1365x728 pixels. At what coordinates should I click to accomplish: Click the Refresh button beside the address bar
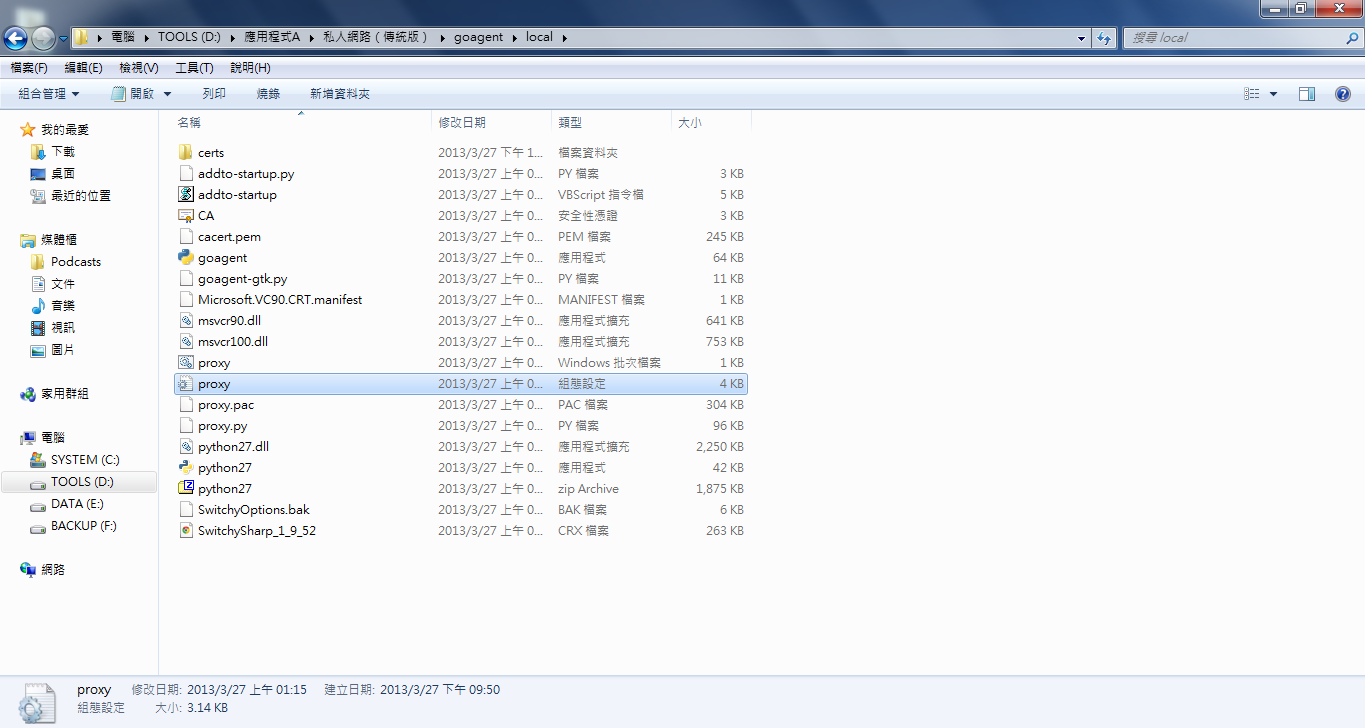pyautogui.click(x=1104, y=38)
